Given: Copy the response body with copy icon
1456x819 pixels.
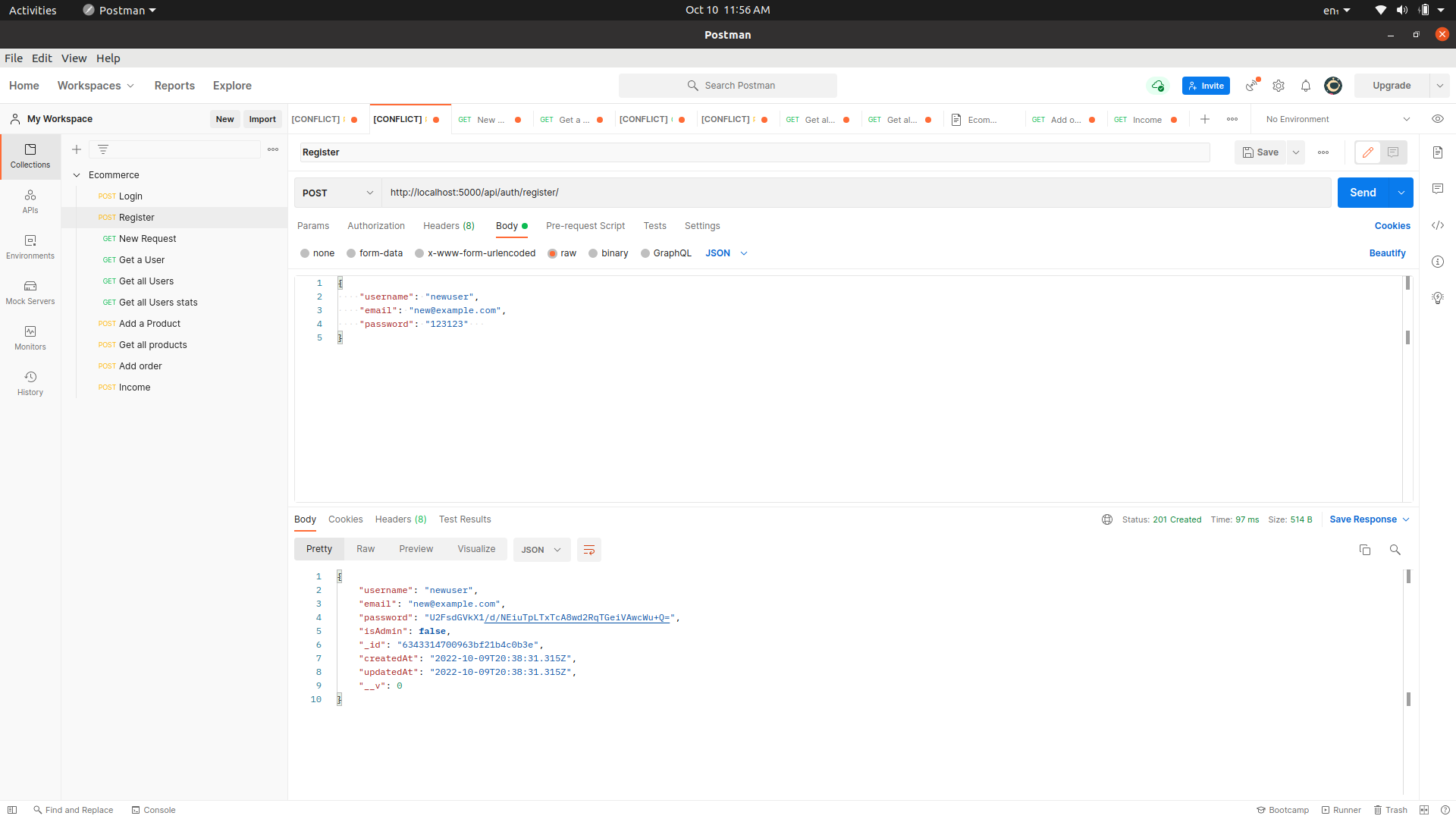Looking at the screenshot, I should coord(1365,550).
